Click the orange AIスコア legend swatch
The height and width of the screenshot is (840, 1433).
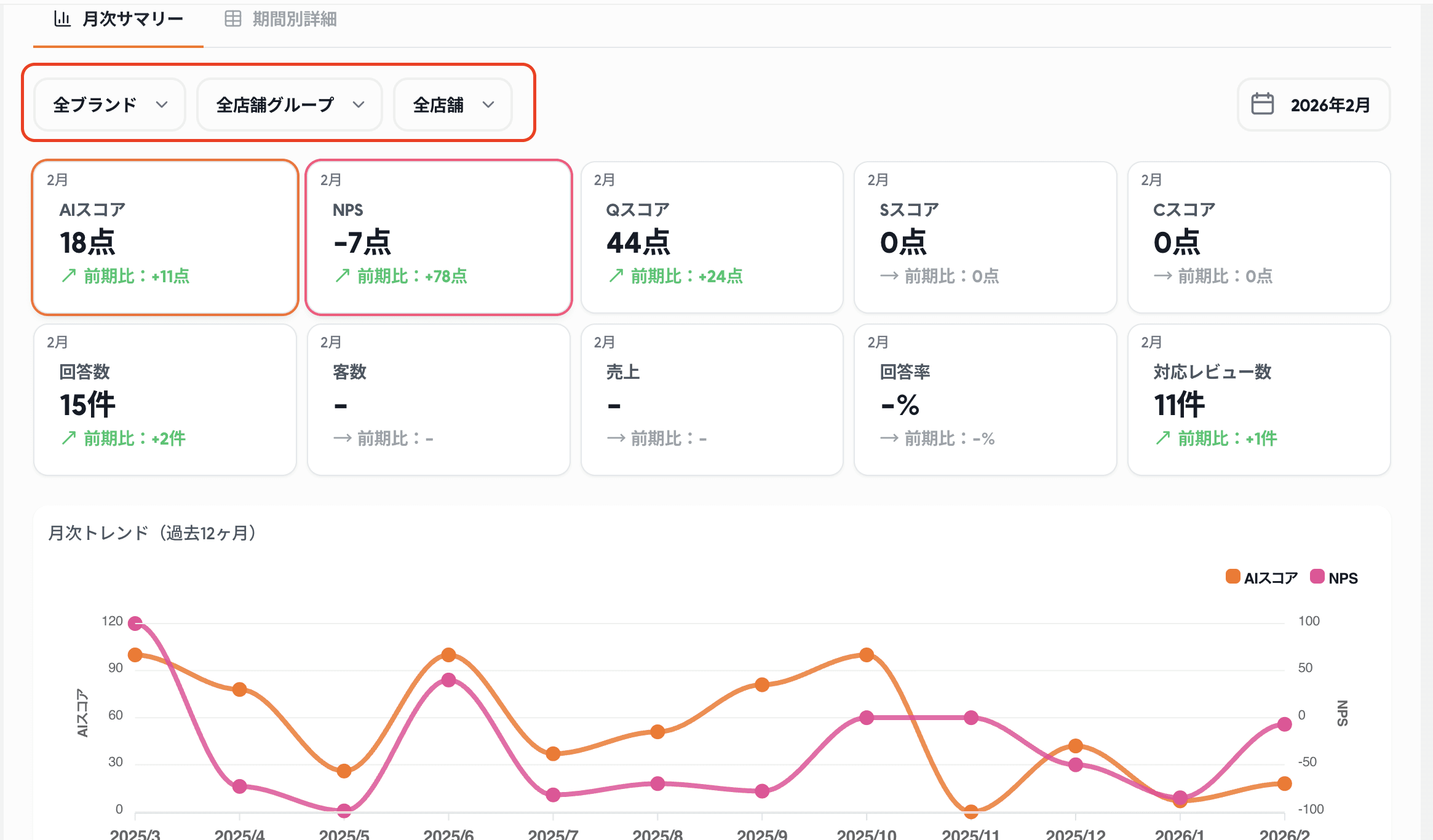tap(1233, 576)
